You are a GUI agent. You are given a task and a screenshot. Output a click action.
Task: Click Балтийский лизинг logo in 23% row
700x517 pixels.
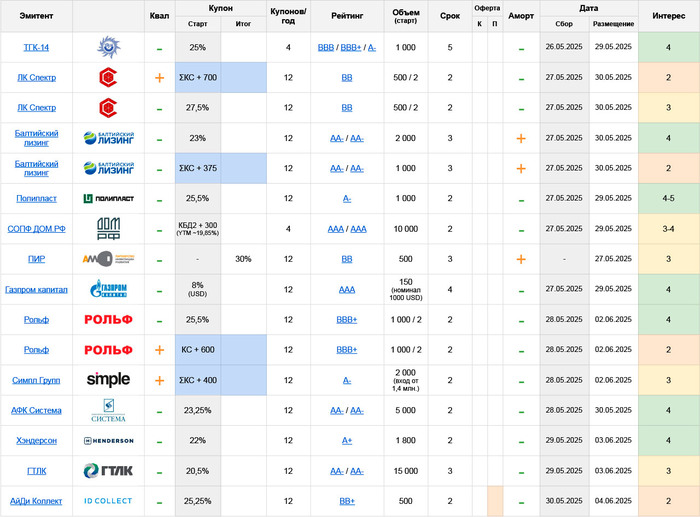(108, 138)
